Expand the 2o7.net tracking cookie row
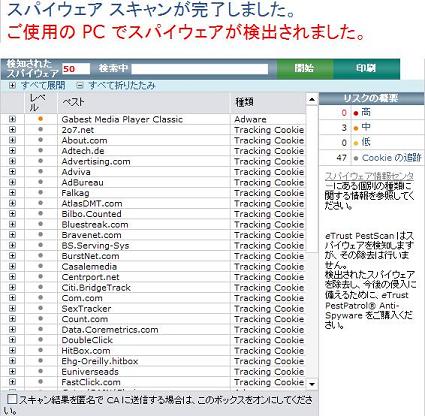The height and width of the screenshot is (416, 425). [x=12, y=130]
